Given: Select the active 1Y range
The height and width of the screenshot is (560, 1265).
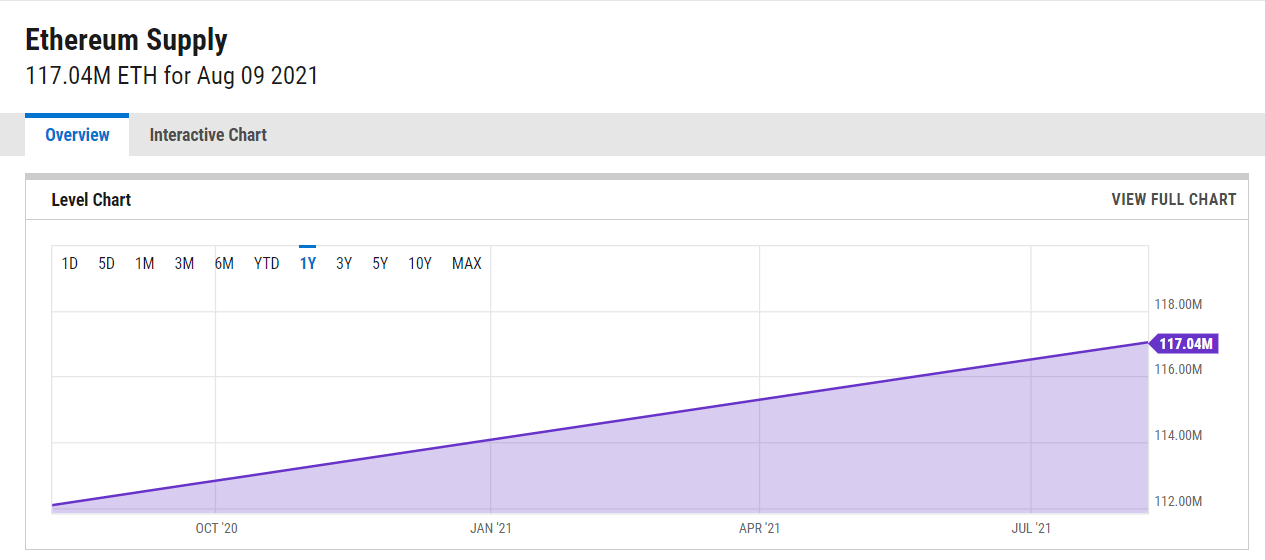Looking at the screenshot, I should click(308, 264).
